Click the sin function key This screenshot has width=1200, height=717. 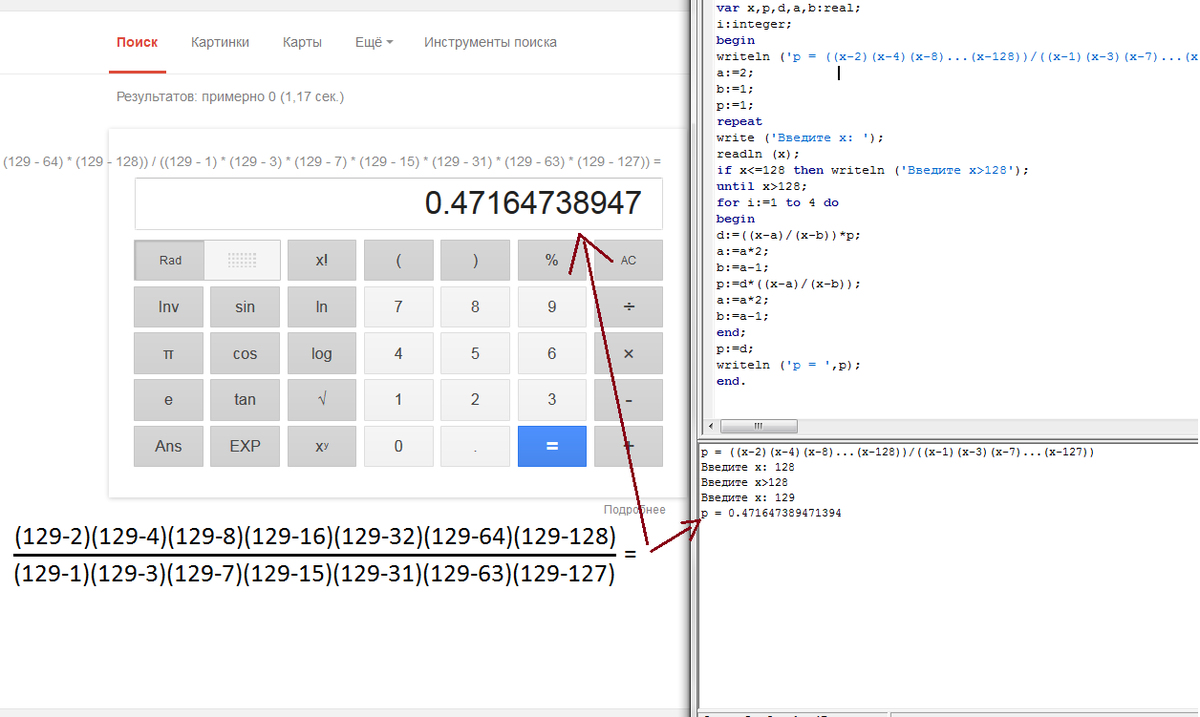[245, 307]
